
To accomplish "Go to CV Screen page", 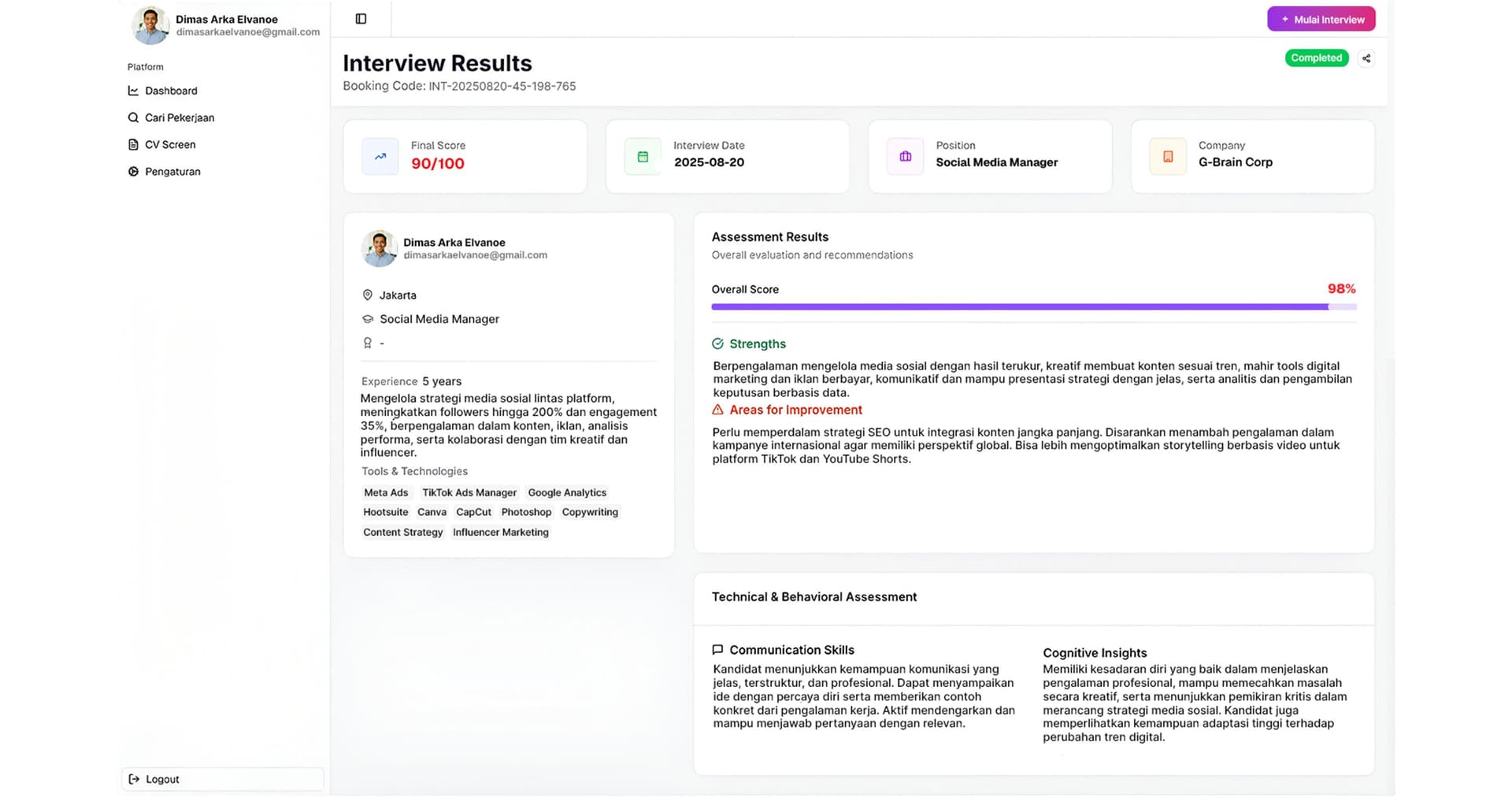I will coord(170,144).
